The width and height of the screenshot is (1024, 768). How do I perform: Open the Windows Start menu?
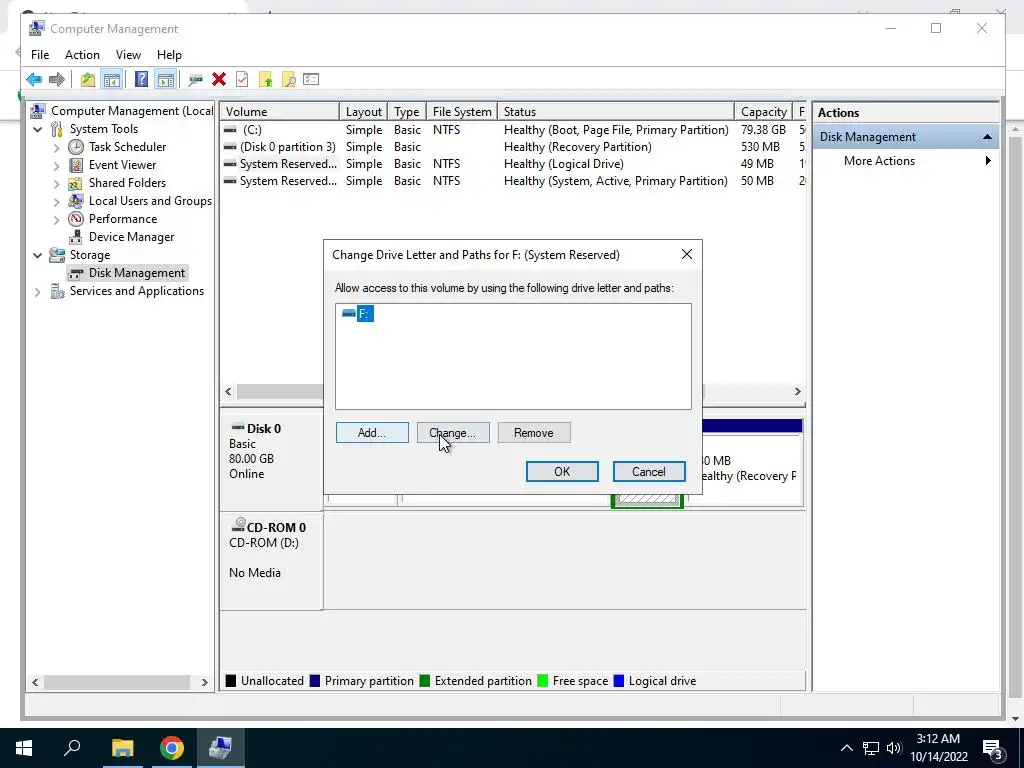[24, 748]
